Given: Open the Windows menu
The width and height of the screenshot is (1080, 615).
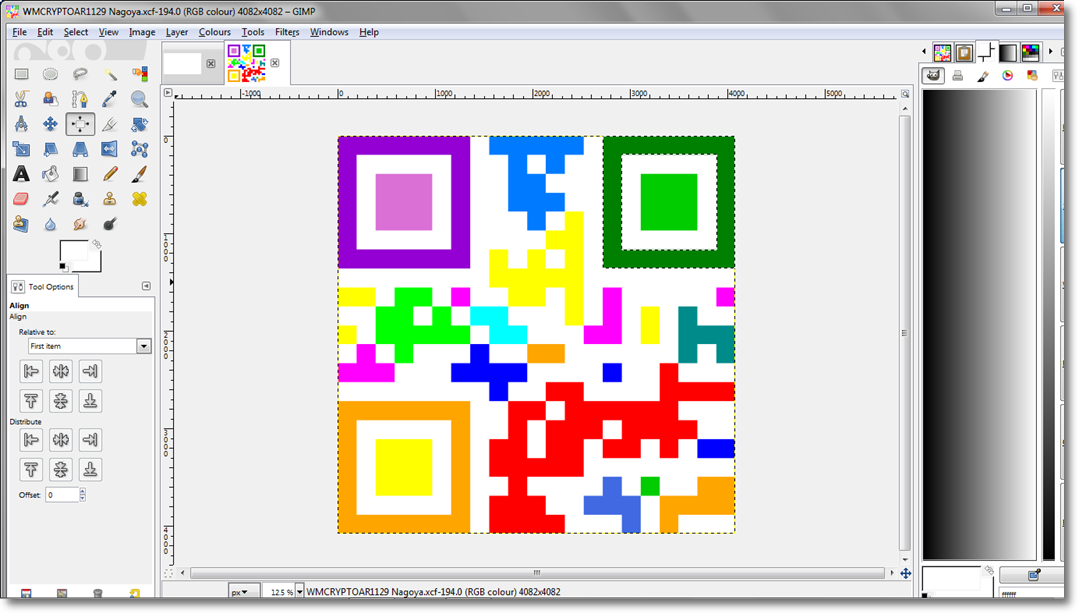Looking at the screenshot, I should [329, 32].
